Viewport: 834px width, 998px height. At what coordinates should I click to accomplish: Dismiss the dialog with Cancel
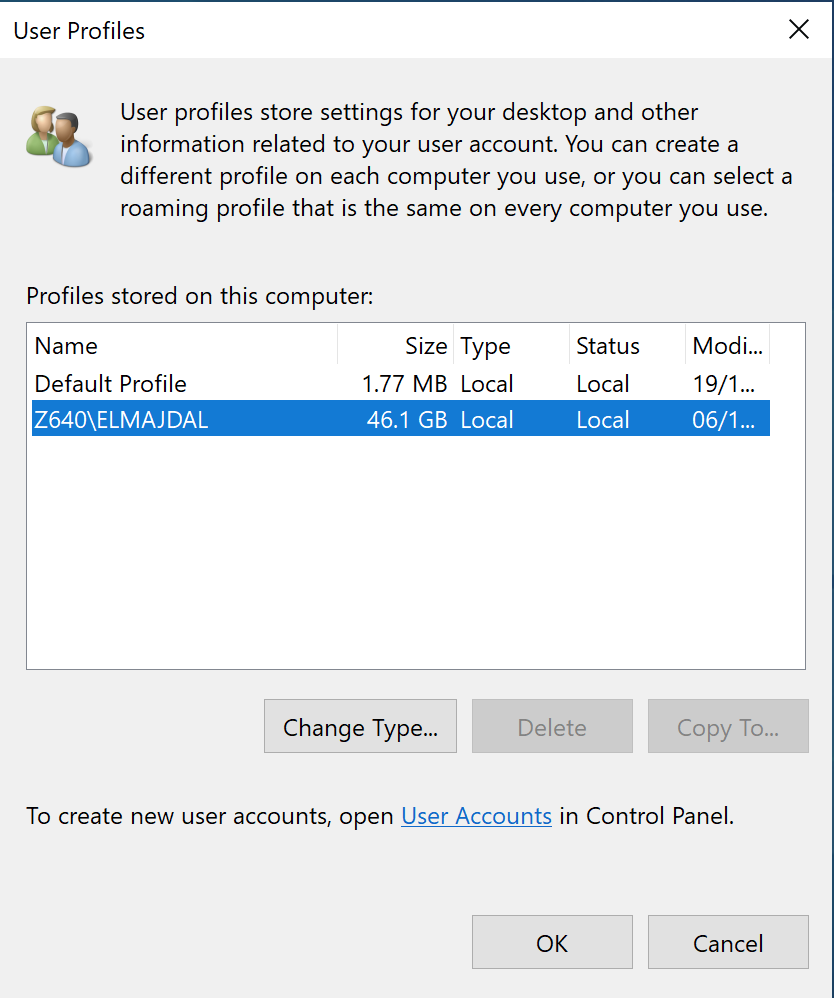coord(727,941)
